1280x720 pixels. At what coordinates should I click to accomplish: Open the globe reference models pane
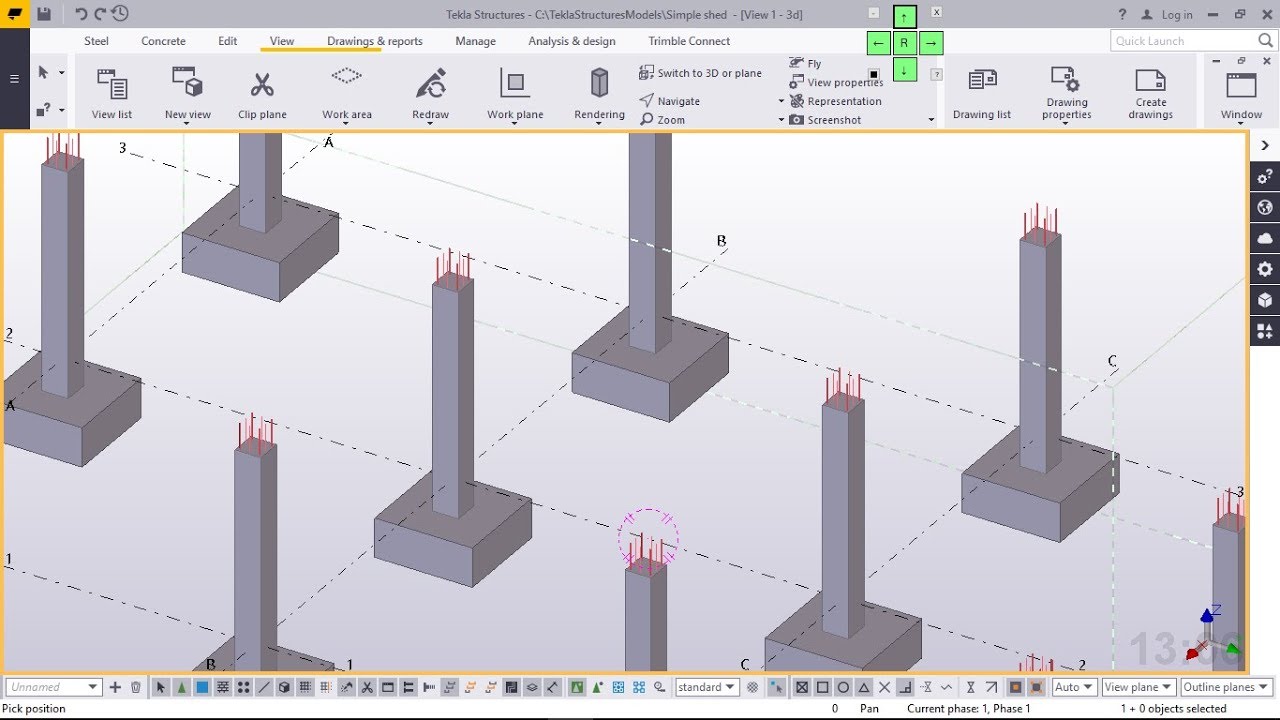click(1265, 208)
